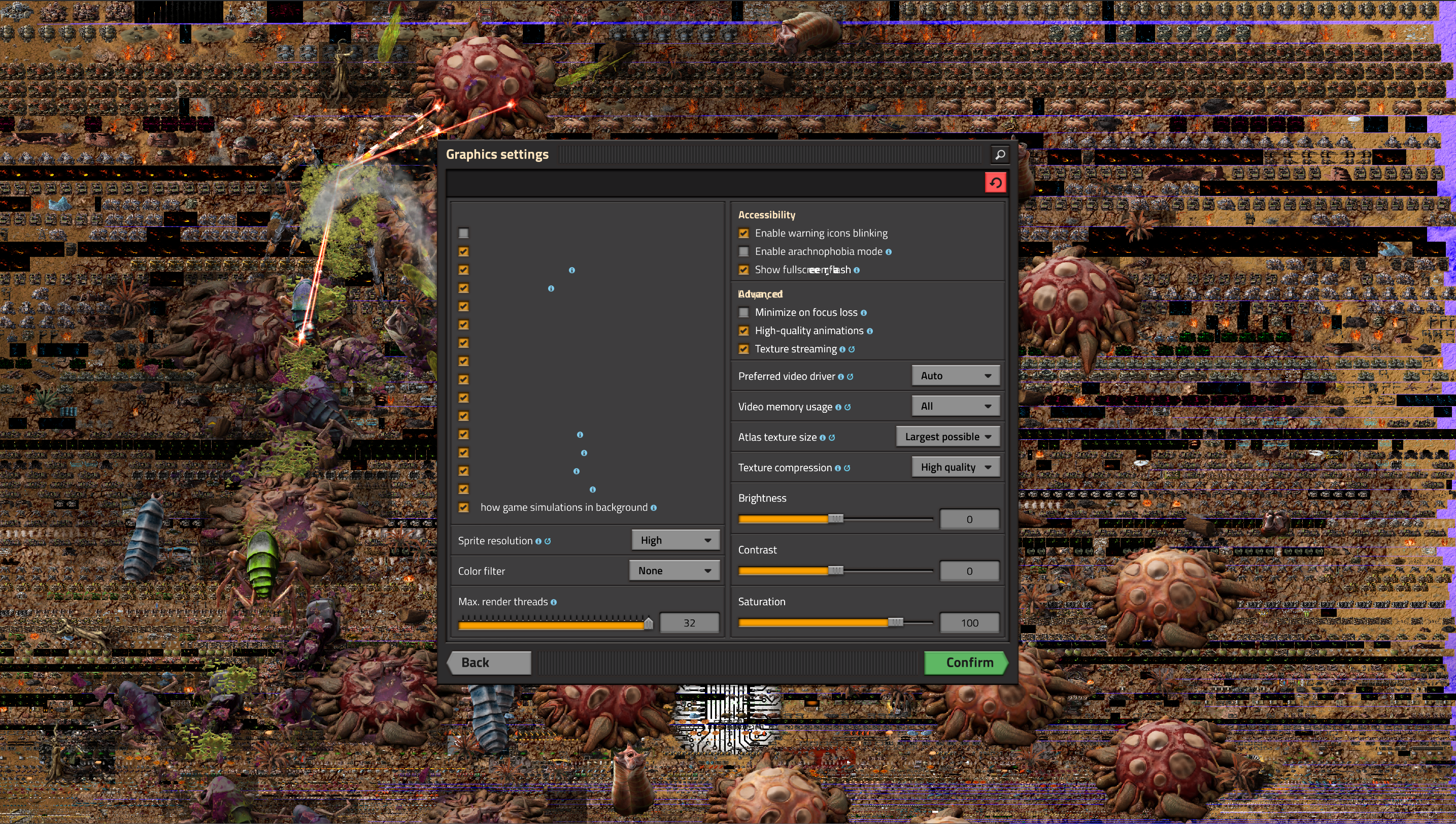Image resolution: width=1456 pixels, height=824 pixels.
Task: Open info icon beside Texture streaming
Action: point(842,350)
